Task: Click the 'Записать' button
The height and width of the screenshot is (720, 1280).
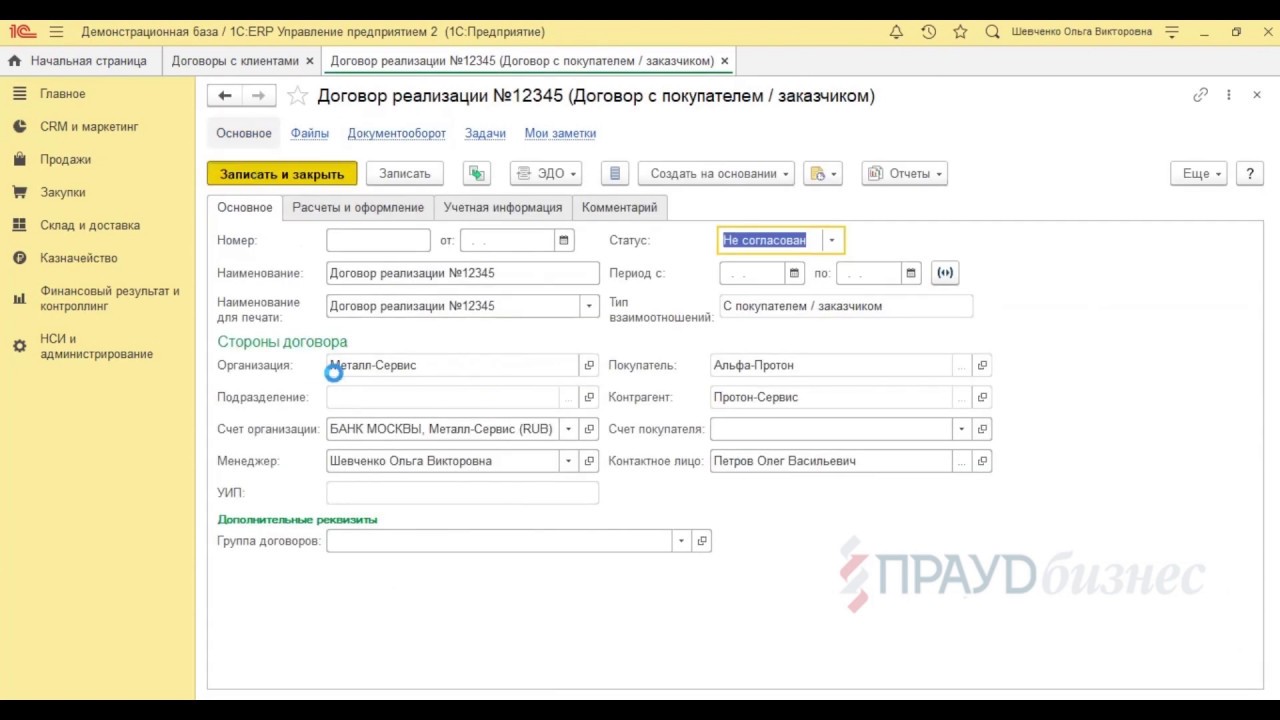Action: (x=405, y=173)
